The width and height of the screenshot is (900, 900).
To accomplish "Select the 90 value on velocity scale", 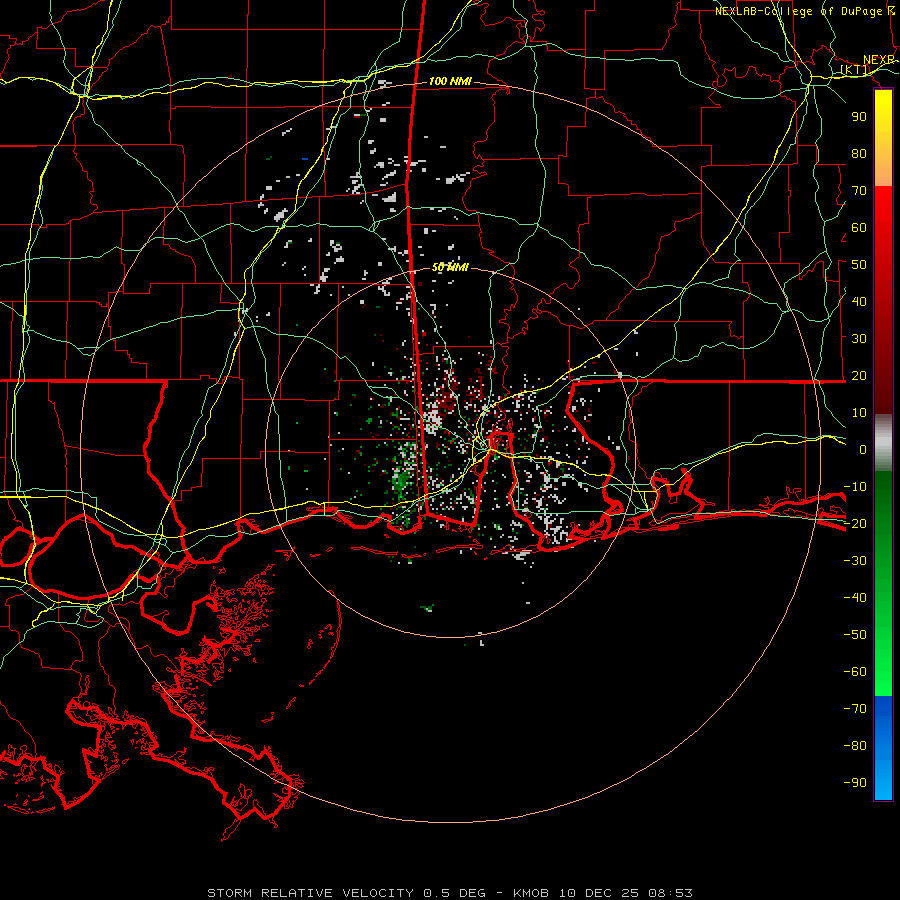I will 859,117.
